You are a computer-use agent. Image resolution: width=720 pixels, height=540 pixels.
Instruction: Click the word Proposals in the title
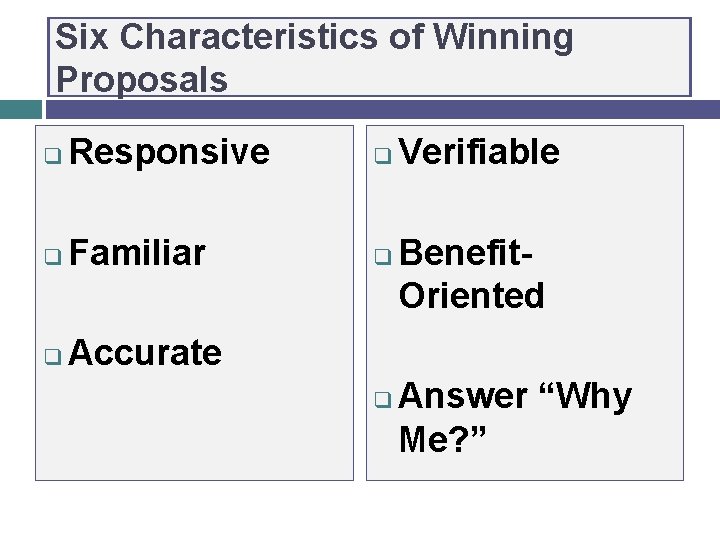(142, 80)
